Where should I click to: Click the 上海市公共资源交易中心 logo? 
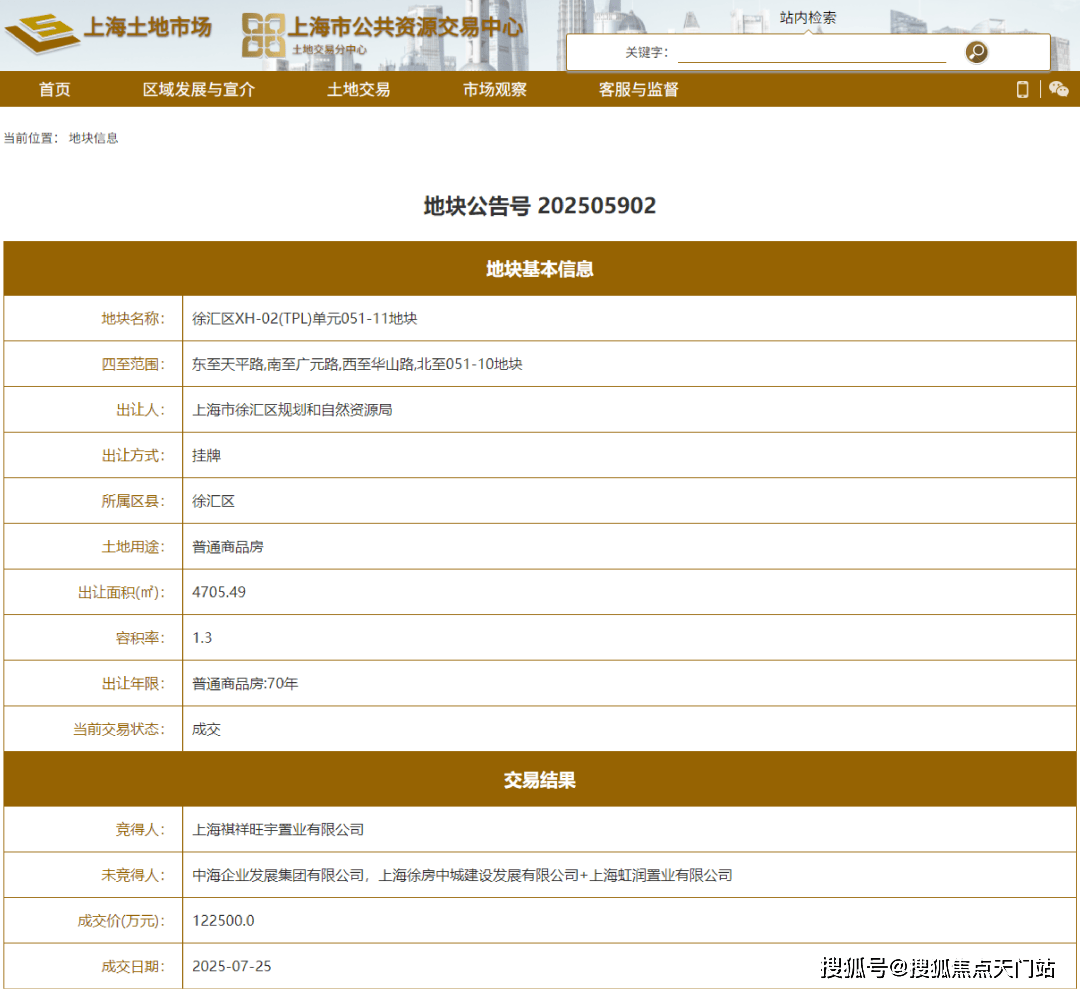pyautogui.click(x=382, y=33)
